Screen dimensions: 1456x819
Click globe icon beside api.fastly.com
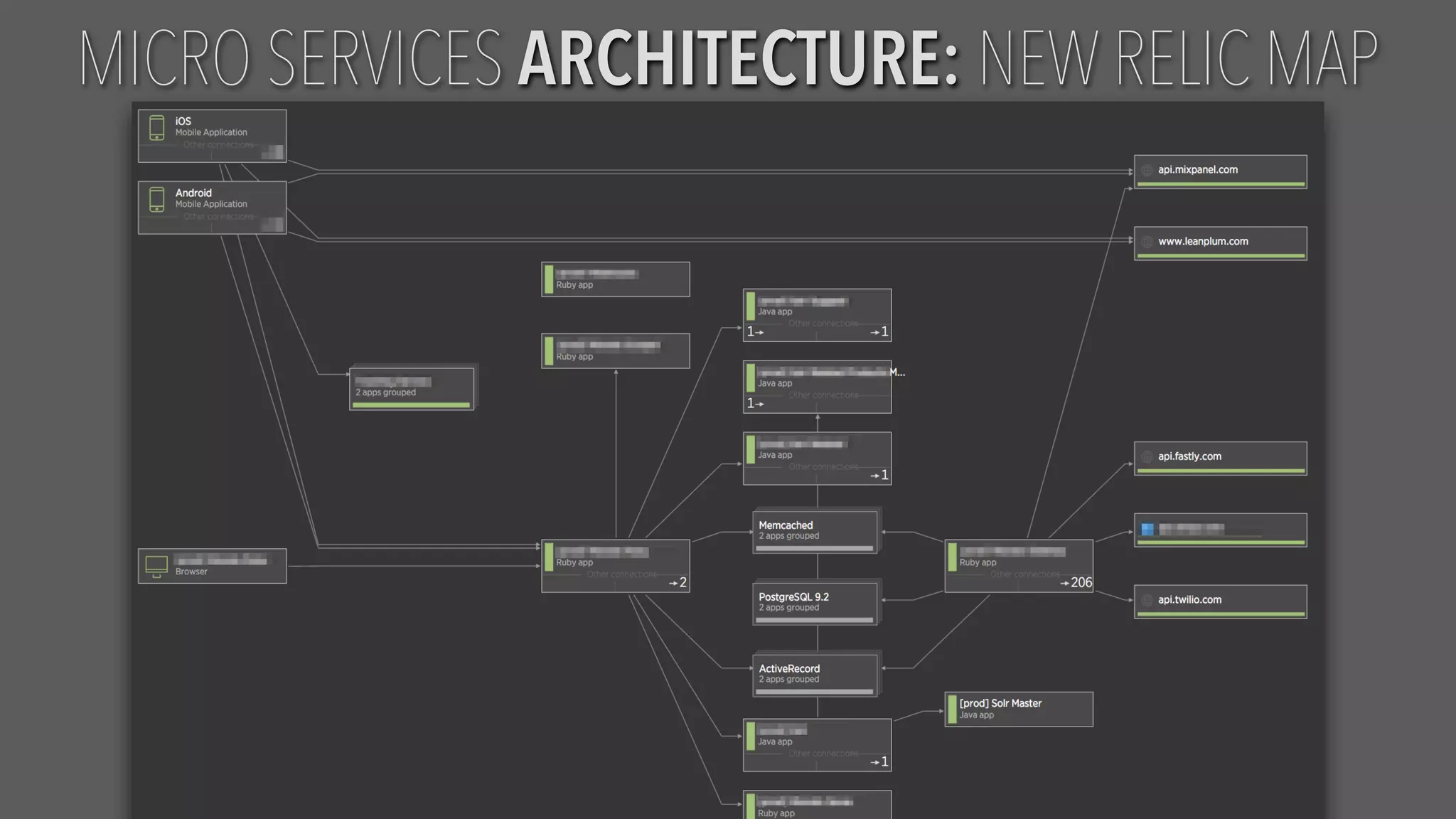click(1147, 457)
